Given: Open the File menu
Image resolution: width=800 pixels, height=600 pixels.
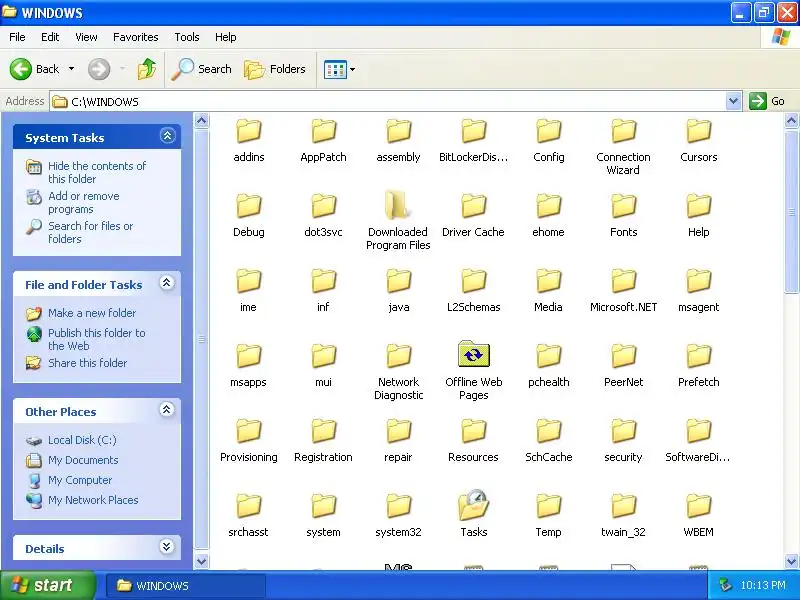Looking at the screenshot, I should 17,37.
